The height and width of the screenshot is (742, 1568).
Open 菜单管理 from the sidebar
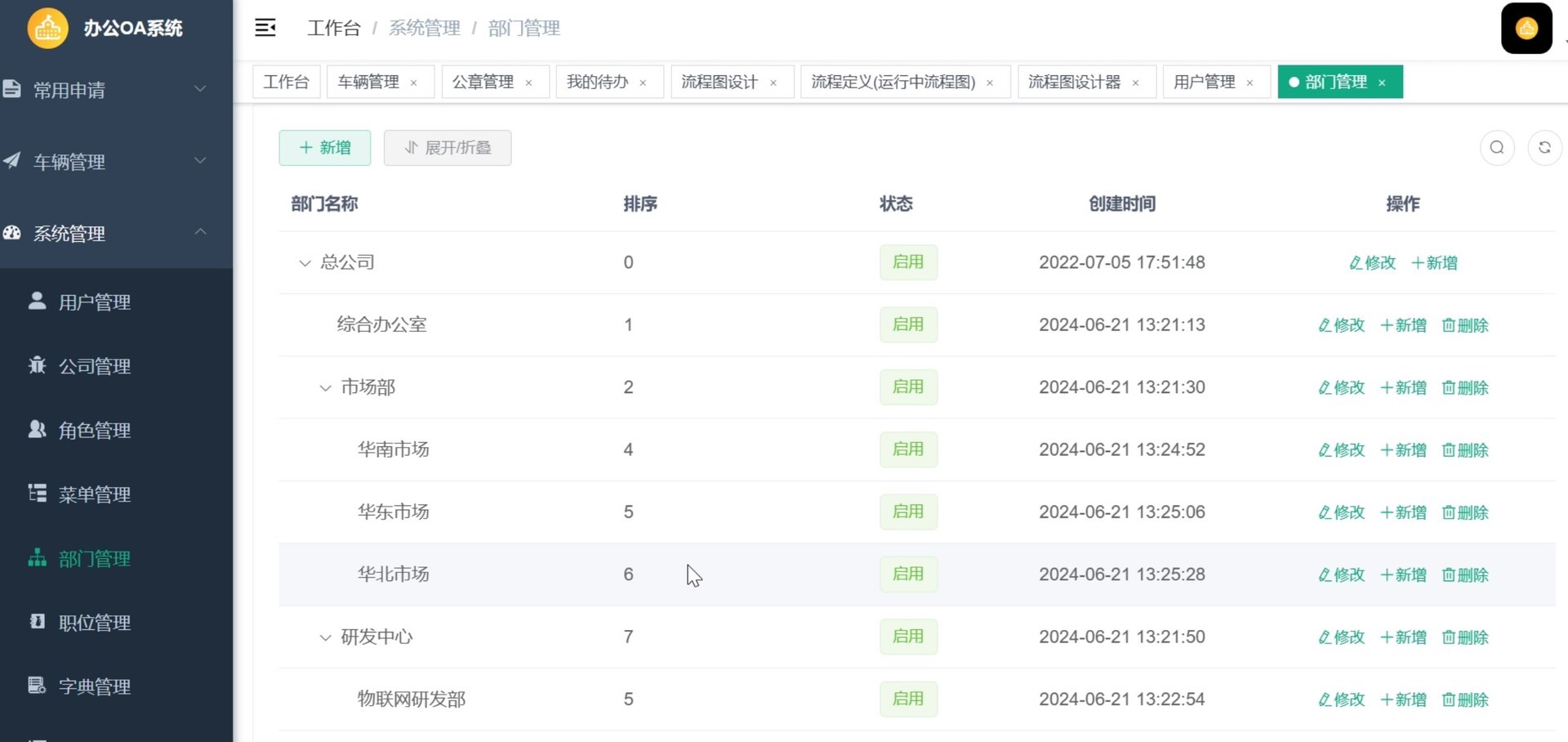94,494
